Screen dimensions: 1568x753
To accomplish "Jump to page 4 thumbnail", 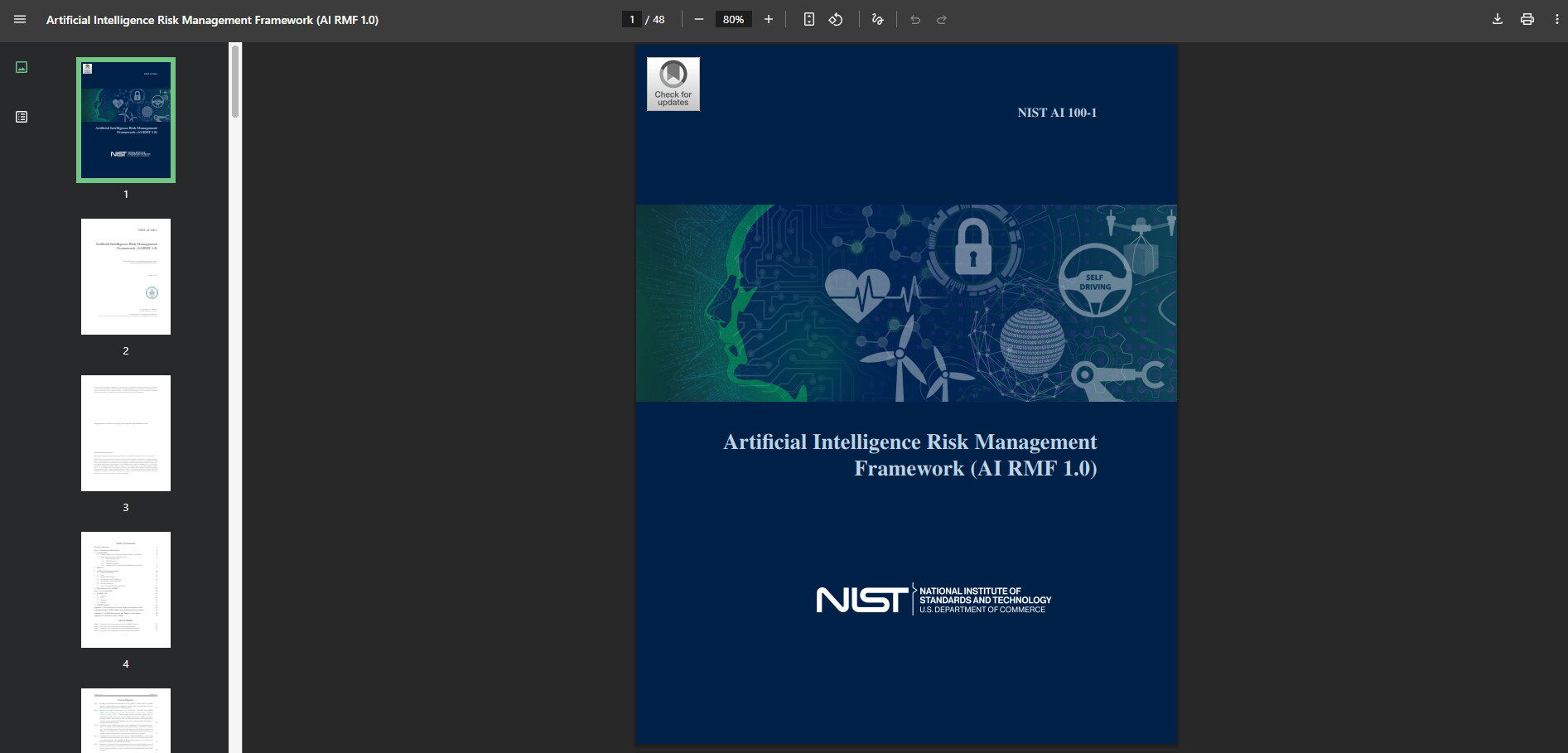I will coord(126,590).
